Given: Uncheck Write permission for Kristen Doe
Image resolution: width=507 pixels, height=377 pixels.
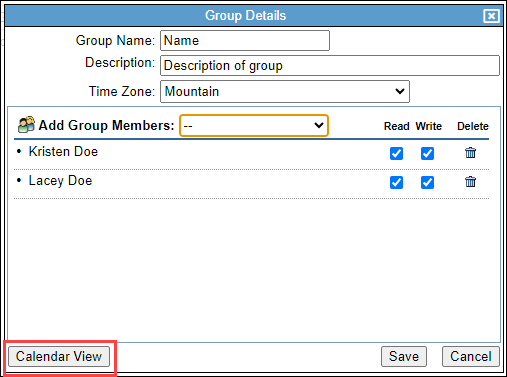Looking at the screenshot, I should click(427, 153).
